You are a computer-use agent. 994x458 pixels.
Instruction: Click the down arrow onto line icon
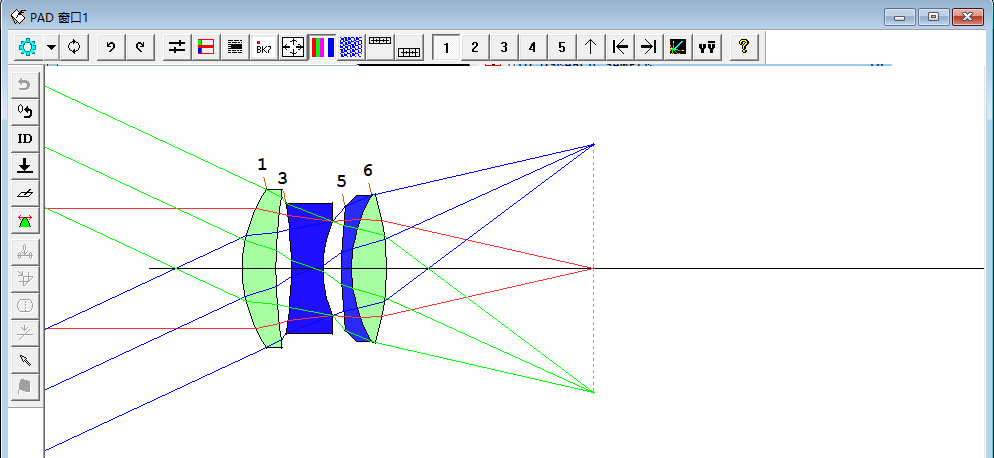click(x=25, y=166)
